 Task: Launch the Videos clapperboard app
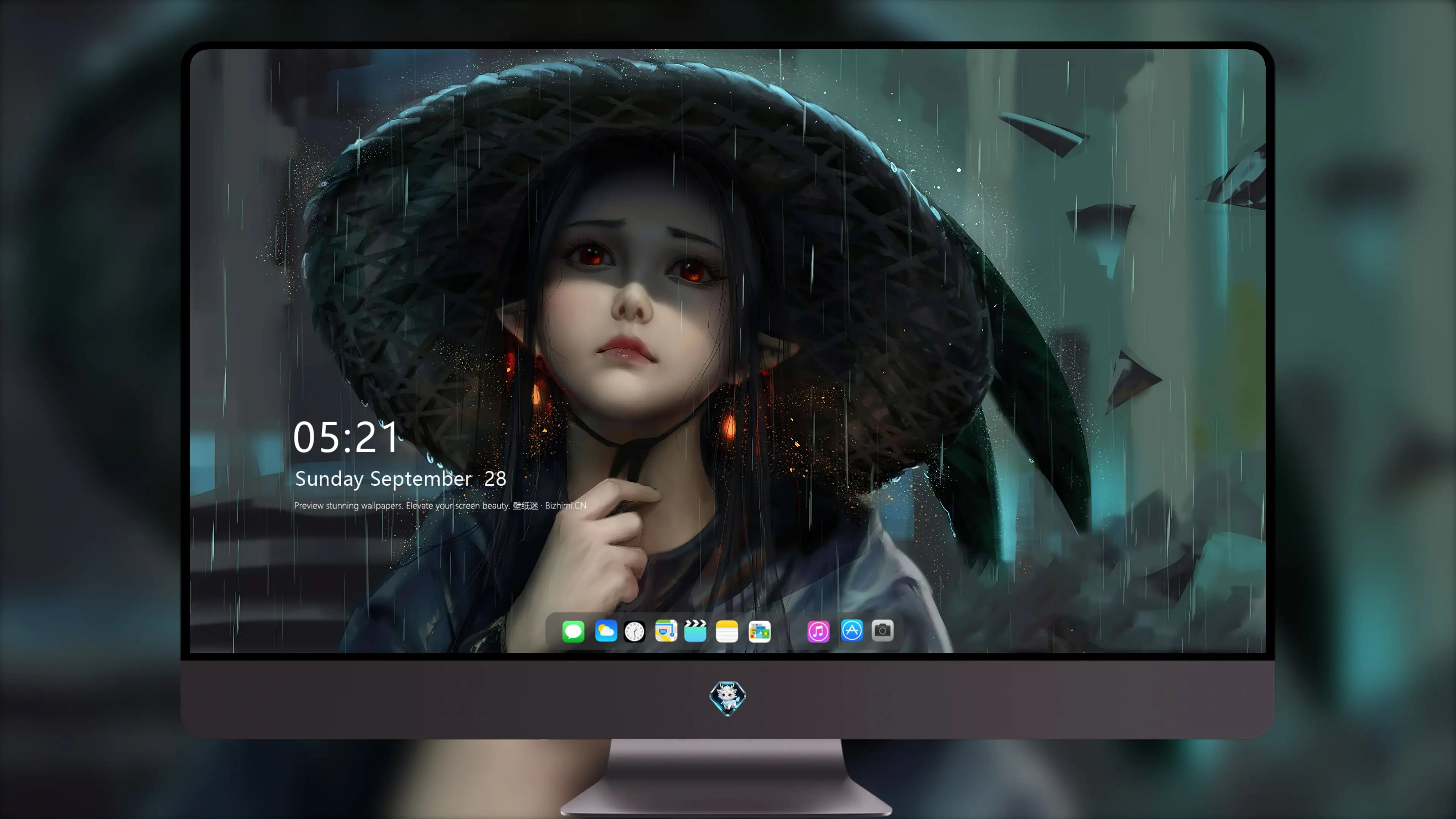tap(695, 631)
